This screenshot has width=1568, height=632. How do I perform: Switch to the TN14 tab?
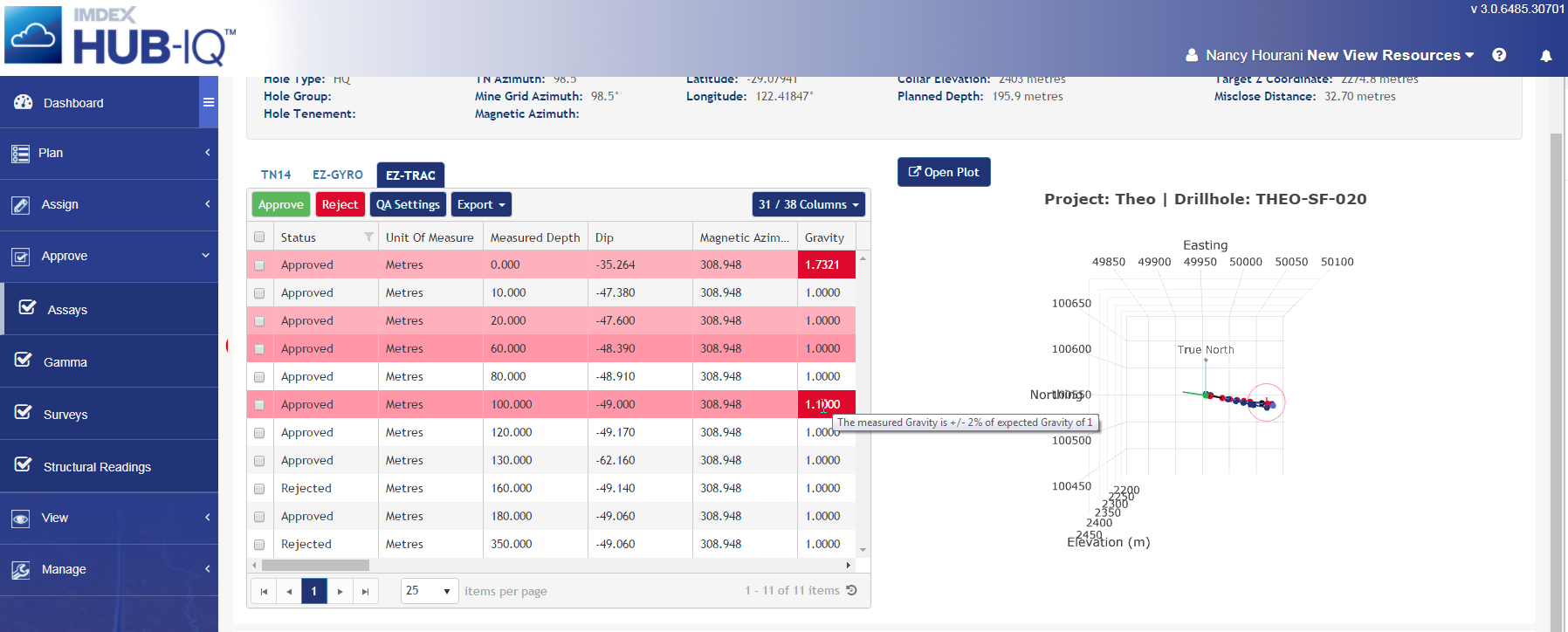point(276,175)
